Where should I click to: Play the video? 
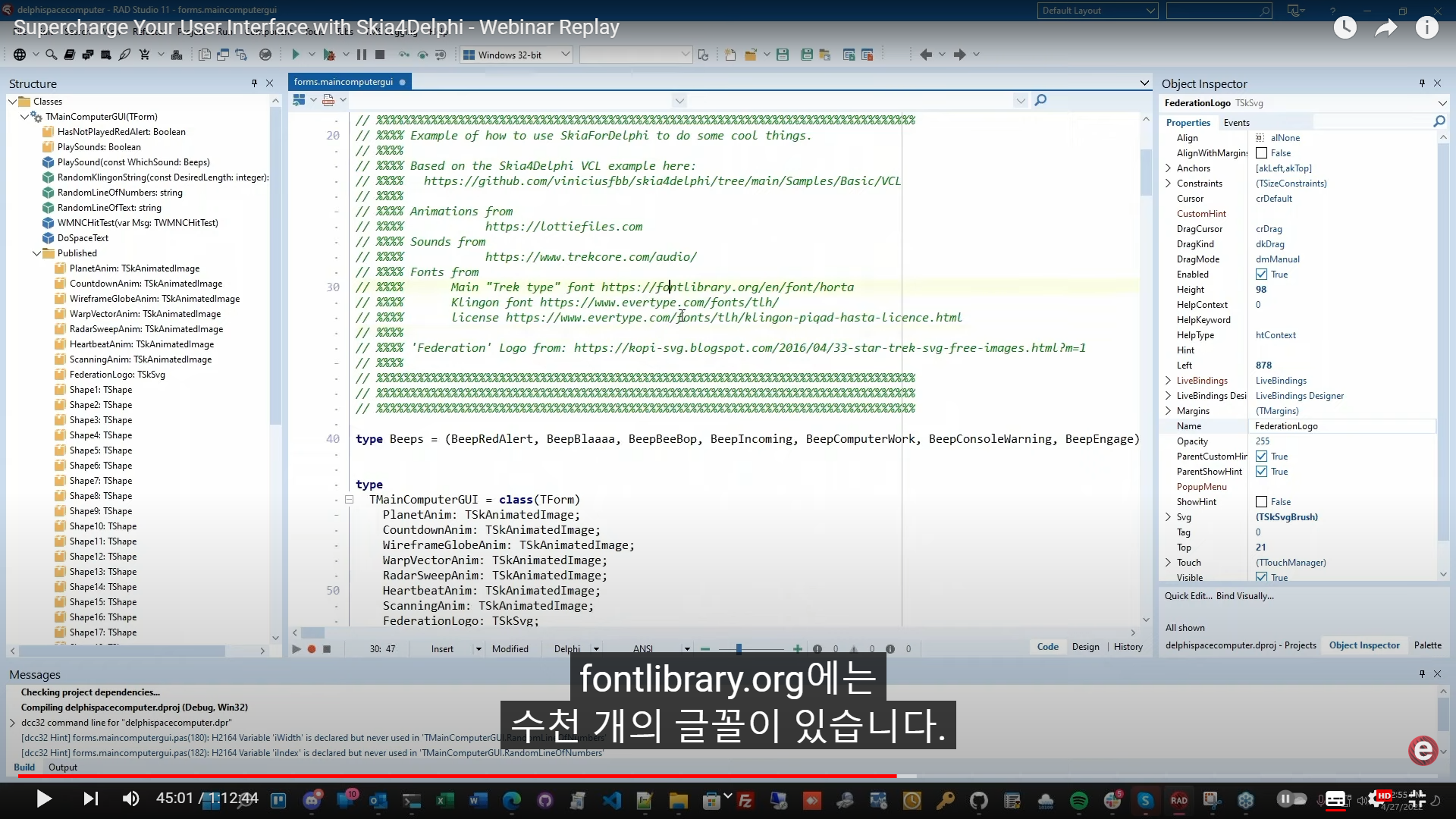click(x=44, y=799)
